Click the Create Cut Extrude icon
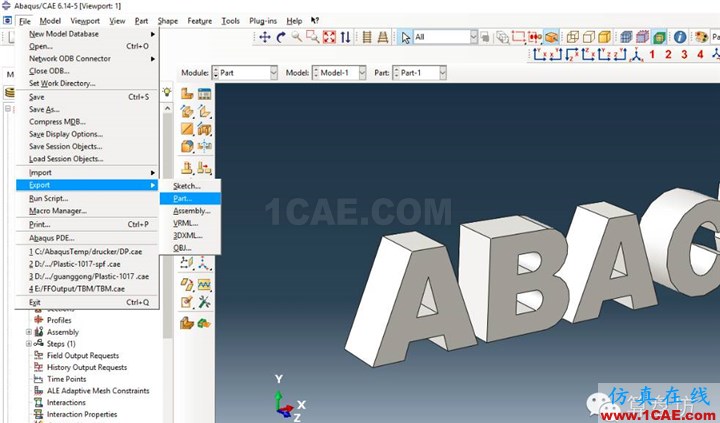The width and height of the screenshot is (720, 423). point(204,129)
